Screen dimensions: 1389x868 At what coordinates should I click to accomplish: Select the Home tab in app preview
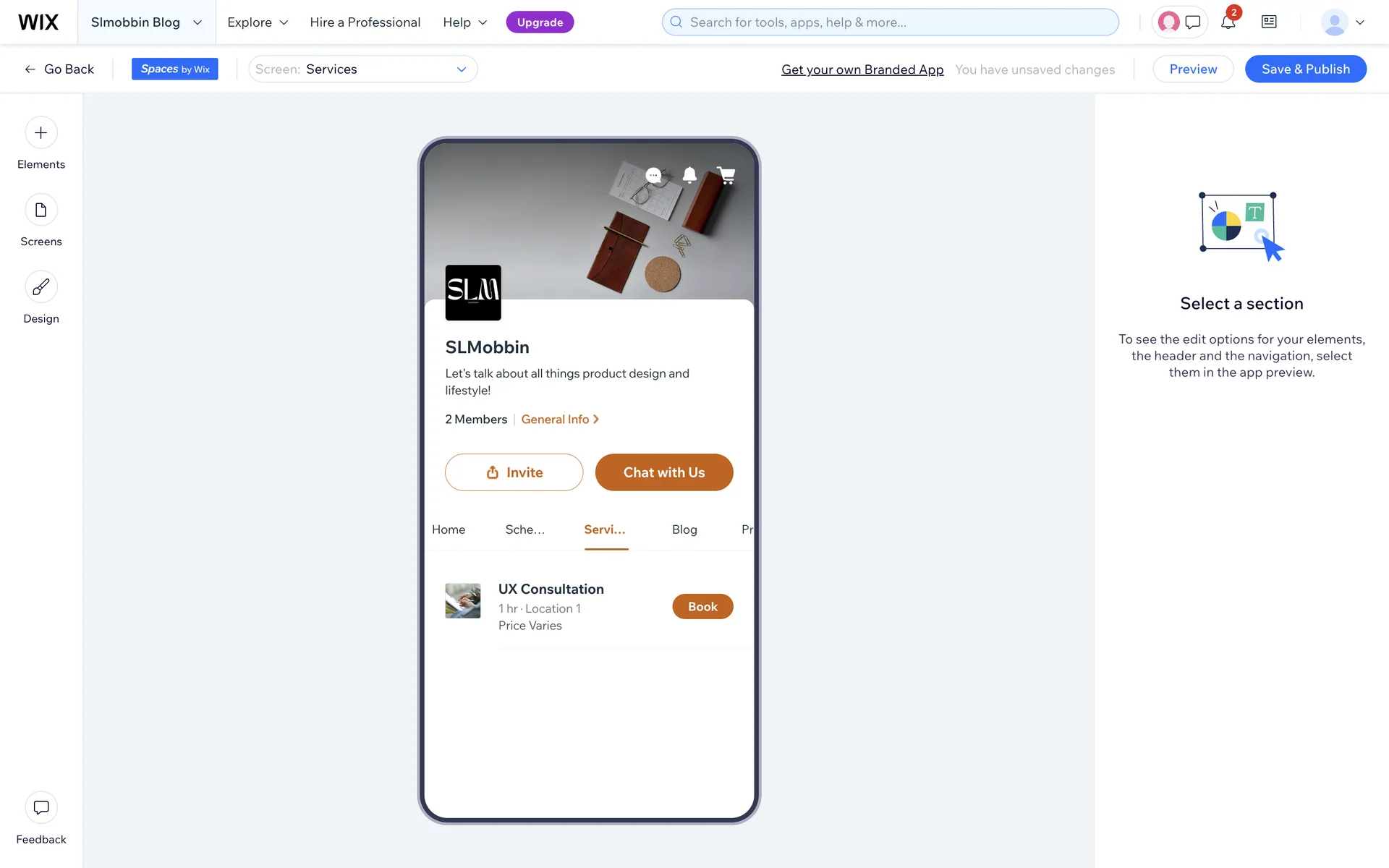[449, 529]
